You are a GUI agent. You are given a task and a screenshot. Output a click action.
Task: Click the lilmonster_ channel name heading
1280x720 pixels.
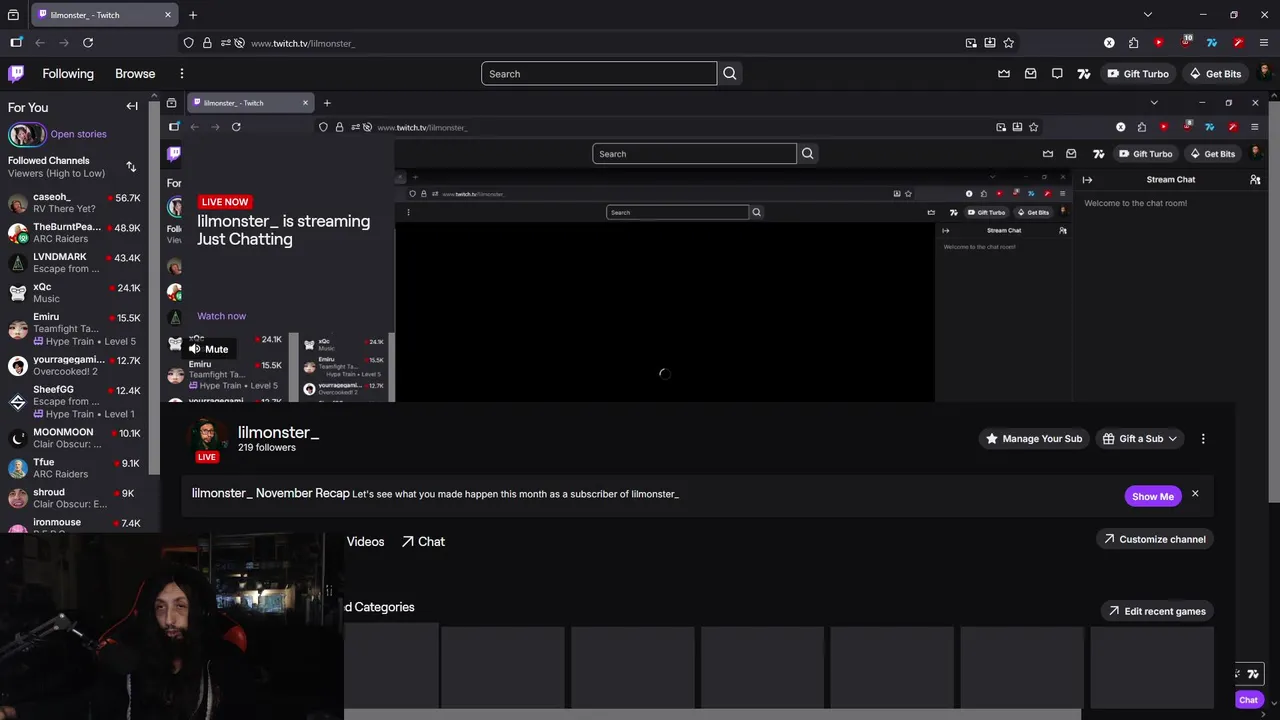pyautogui.click(x=278, y=433)
